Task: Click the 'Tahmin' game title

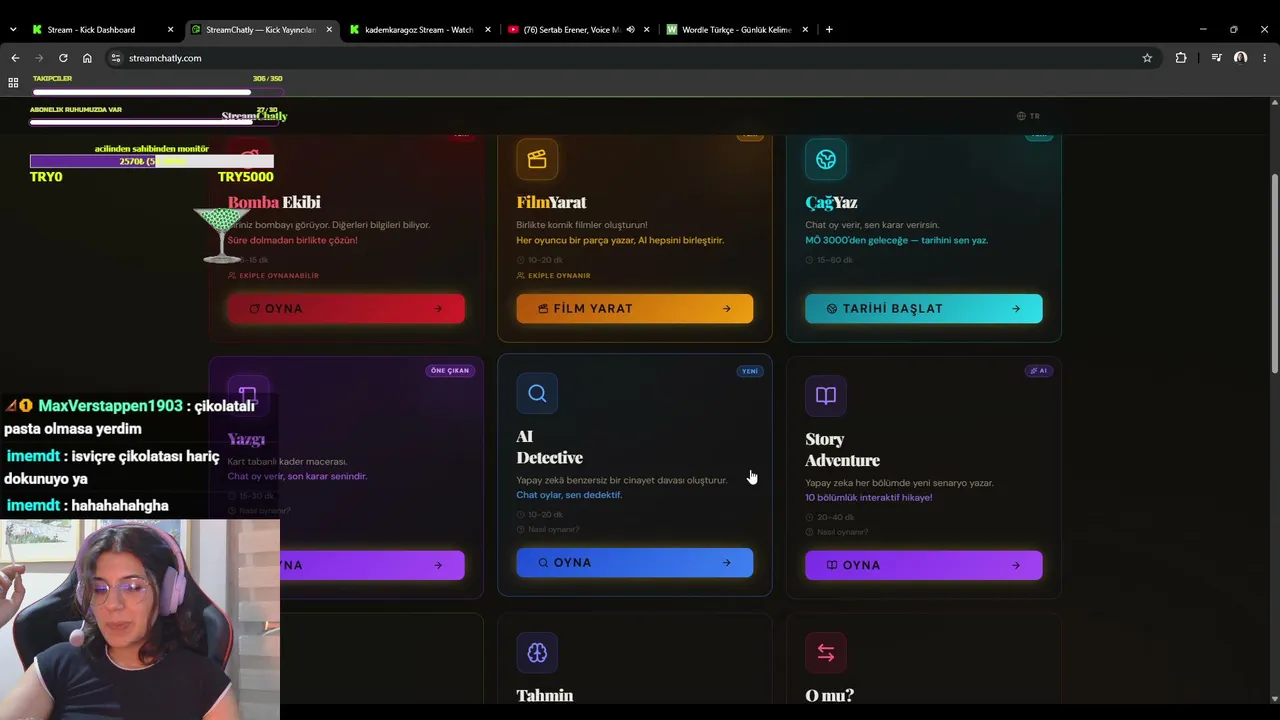Action: 545,695
